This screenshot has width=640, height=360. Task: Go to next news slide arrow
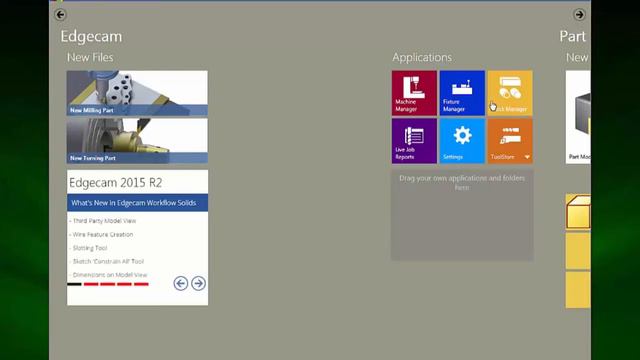pos(198,283)
